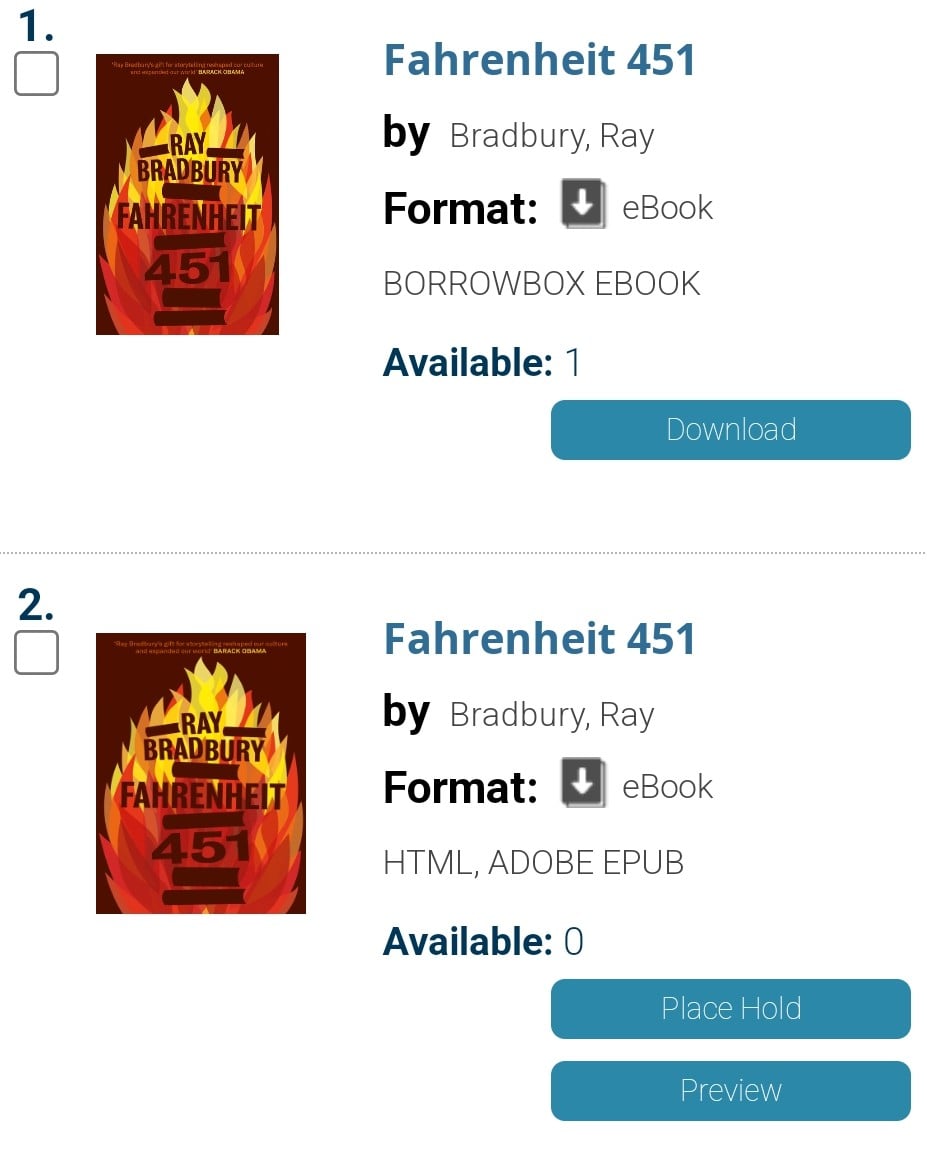The height and width of the screenshot is (1152, 927).
Task: Download the BorrowBox eBook
Action: [x=731, y=430]
